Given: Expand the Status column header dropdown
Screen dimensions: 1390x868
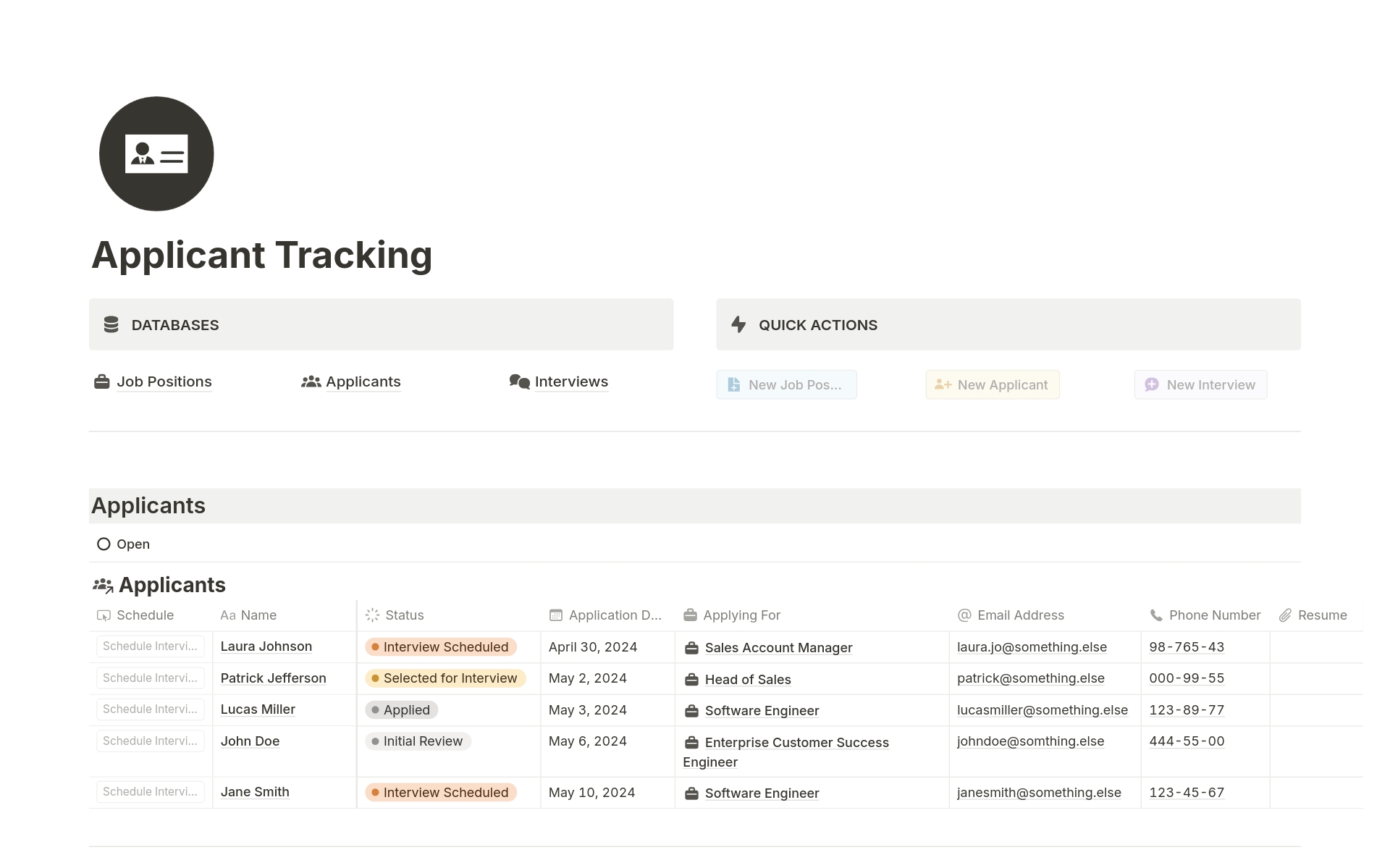Looking at the screenshot, I should point(404,614).
